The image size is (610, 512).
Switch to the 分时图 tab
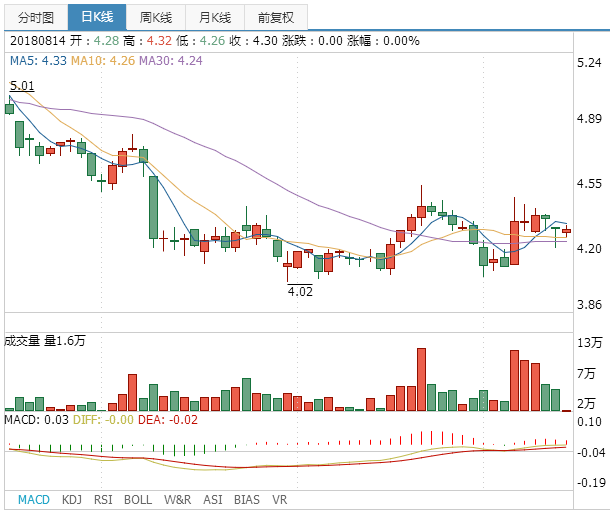pos(36,18)
